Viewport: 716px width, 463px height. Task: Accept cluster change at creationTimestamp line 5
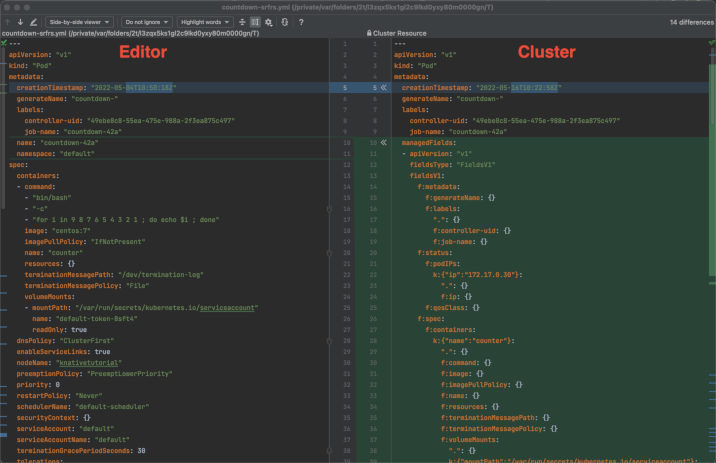384,88
